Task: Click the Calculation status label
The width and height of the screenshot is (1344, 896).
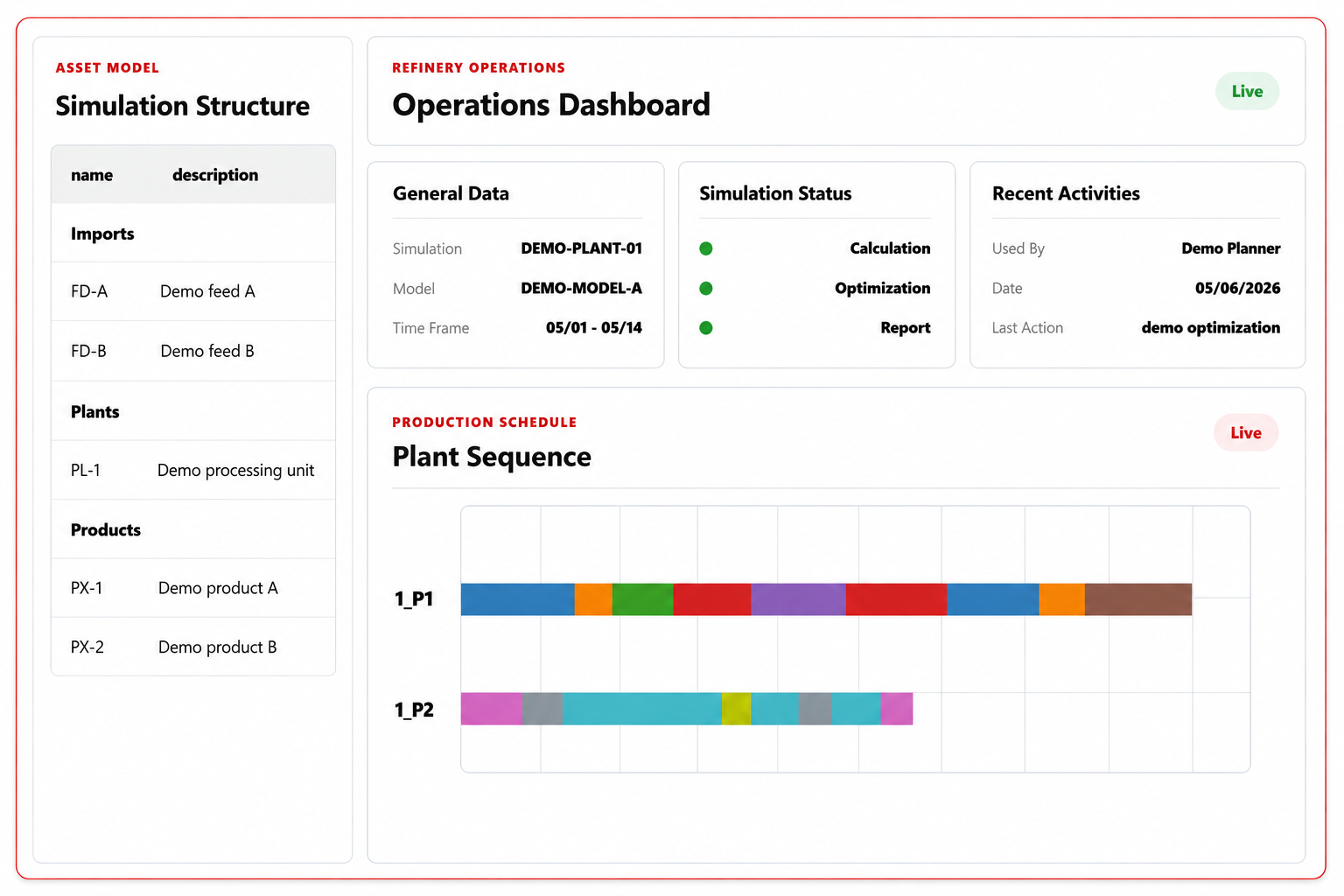Action: [890, 248]
